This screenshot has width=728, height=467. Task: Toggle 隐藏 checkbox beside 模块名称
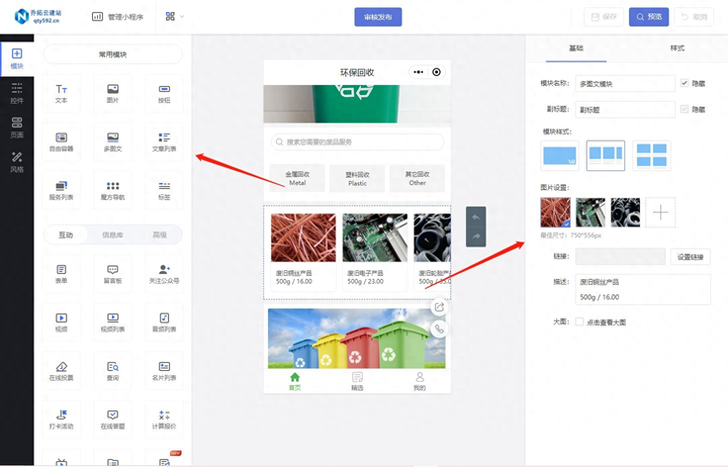pos(684,83)
